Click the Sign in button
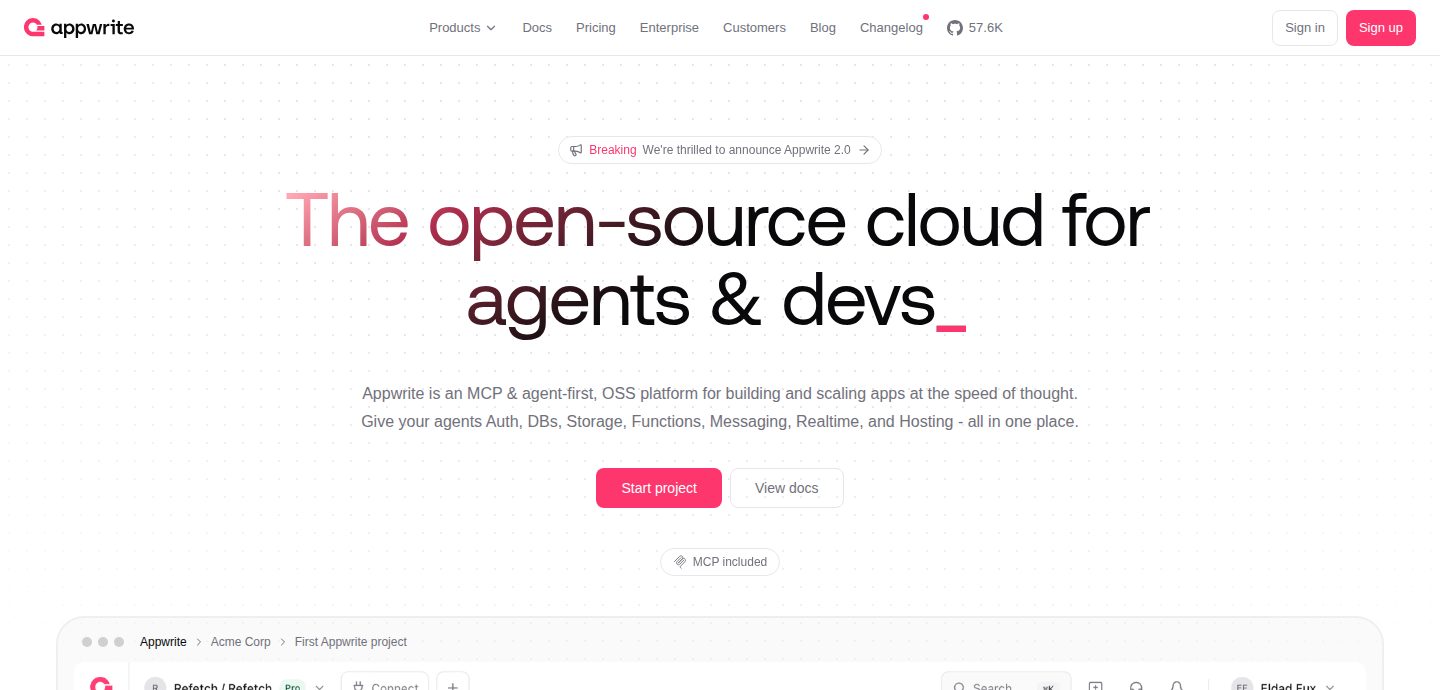Screen dimensions: 1440x690 (1304, 28)
